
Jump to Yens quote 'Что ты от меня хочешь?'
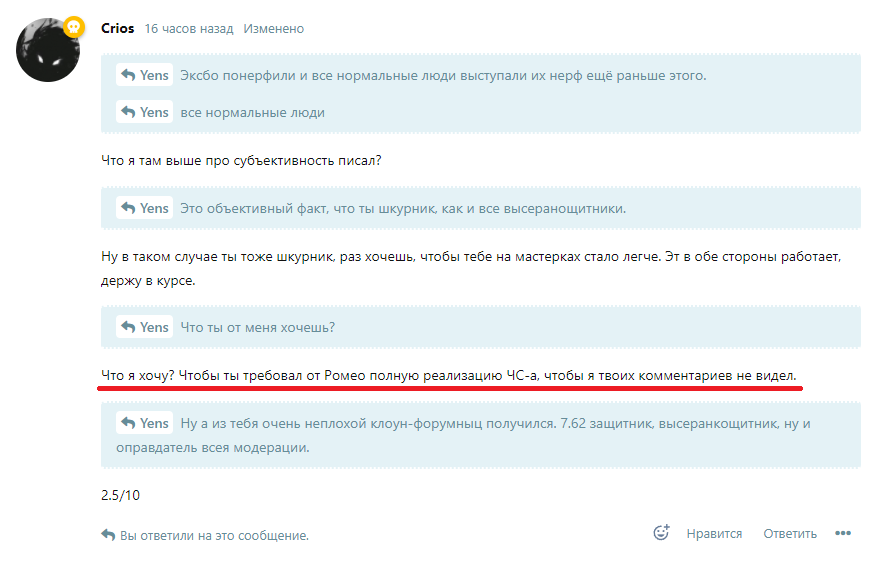144,327
